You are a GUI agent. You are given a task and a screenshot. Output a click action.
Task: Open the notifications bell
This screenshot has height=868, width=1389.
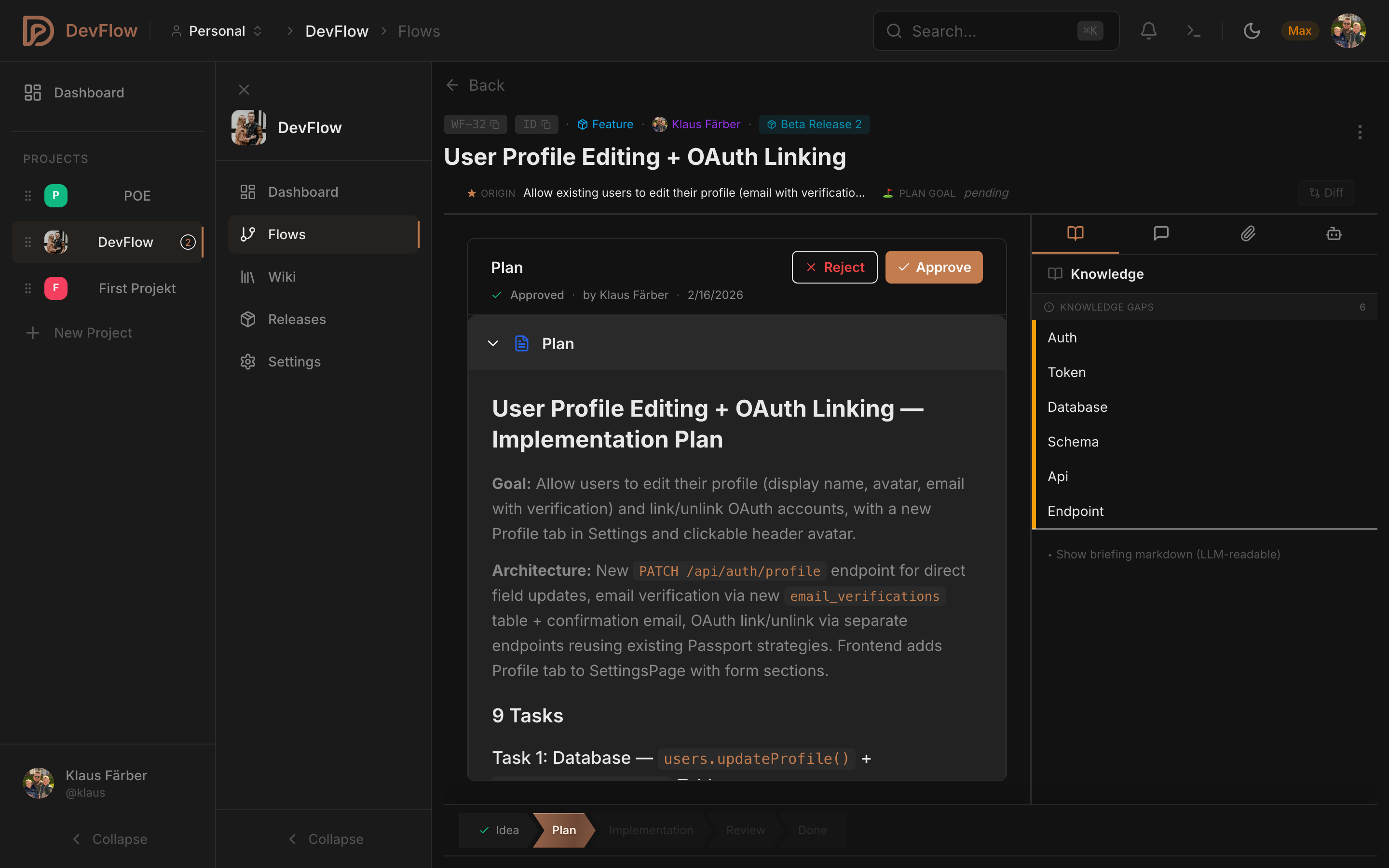point(1148,31)
